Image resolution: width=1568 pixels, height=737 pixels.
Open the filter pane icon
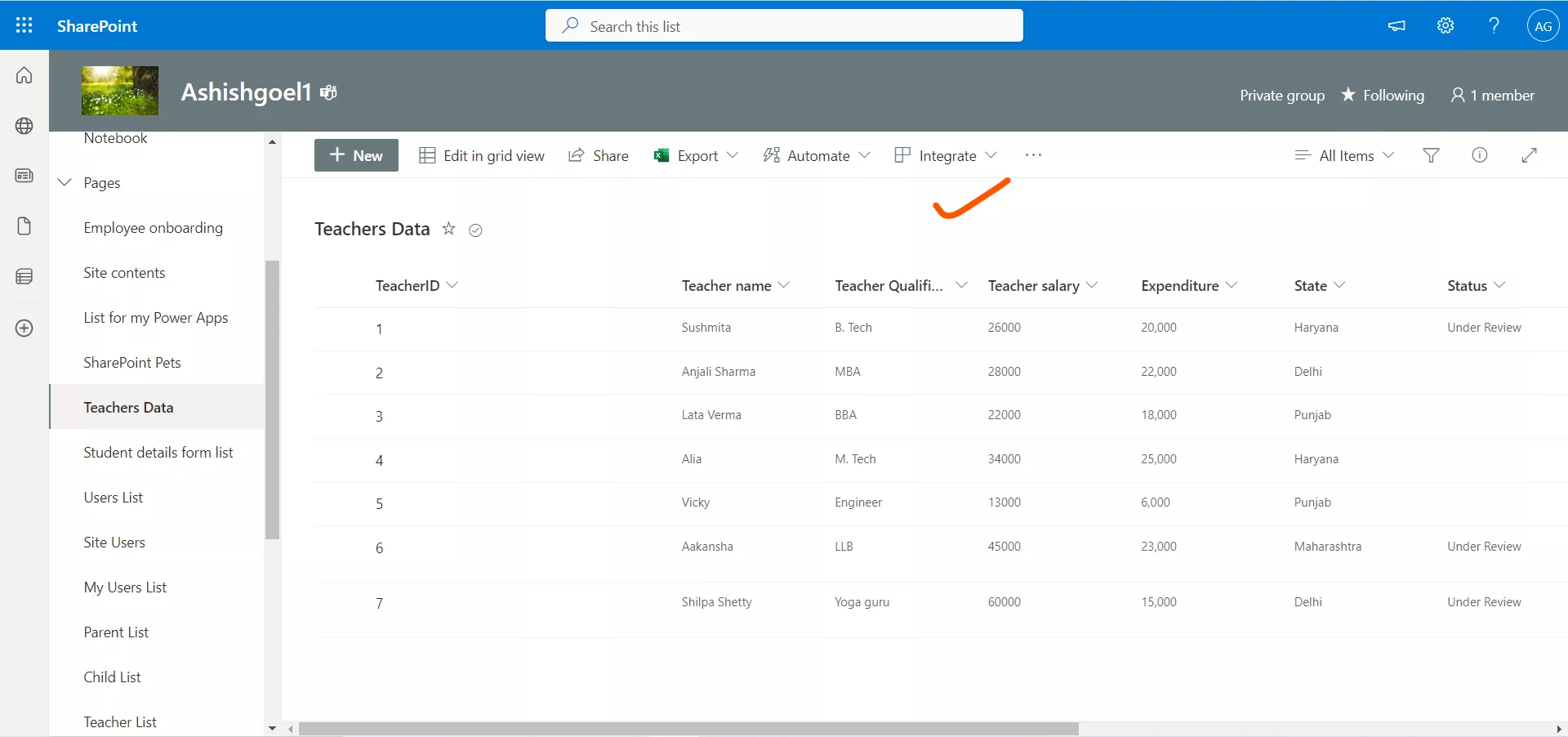click(x=1431, y=155)
